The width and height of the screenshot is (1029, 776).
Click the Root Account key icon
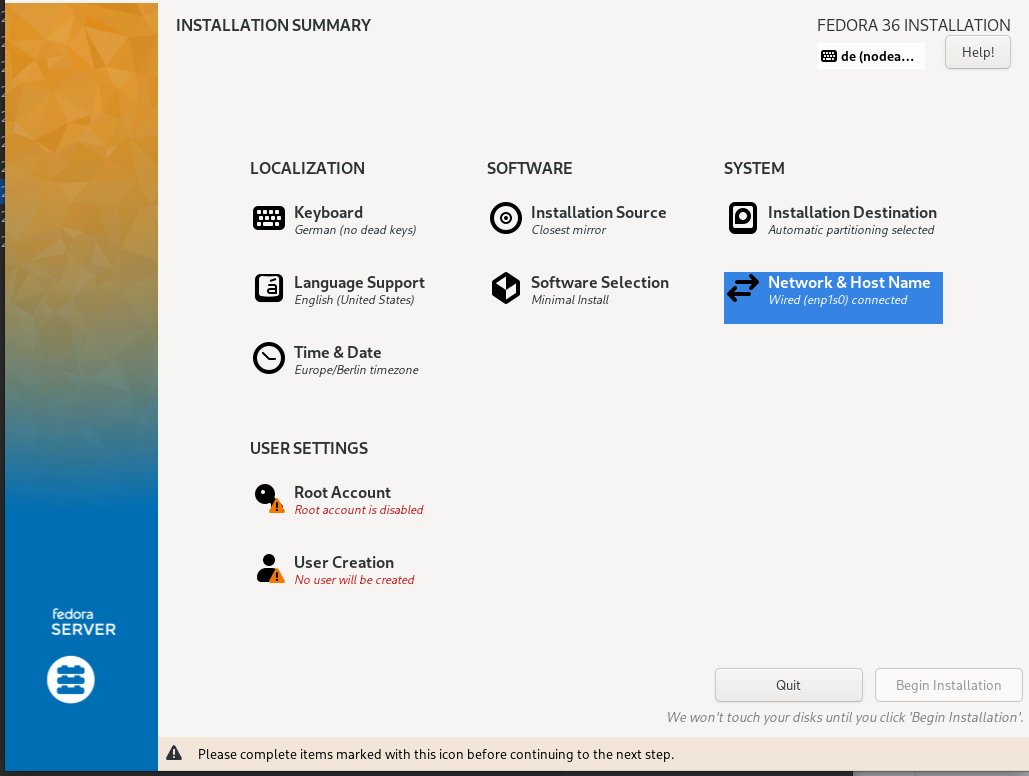pos(269,498)
